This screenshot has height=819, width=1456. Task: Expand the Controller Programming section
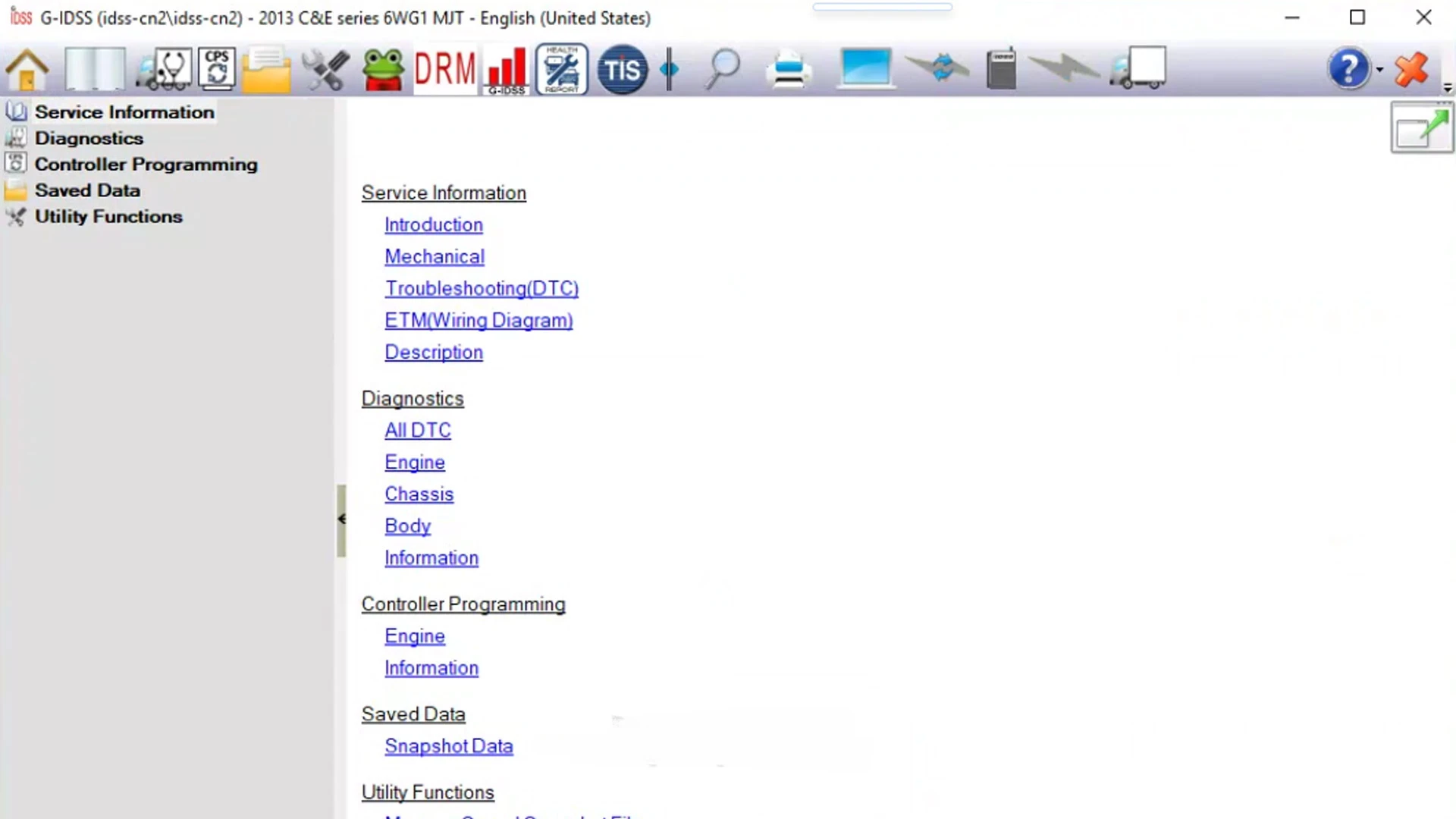[x=144, y=164]
